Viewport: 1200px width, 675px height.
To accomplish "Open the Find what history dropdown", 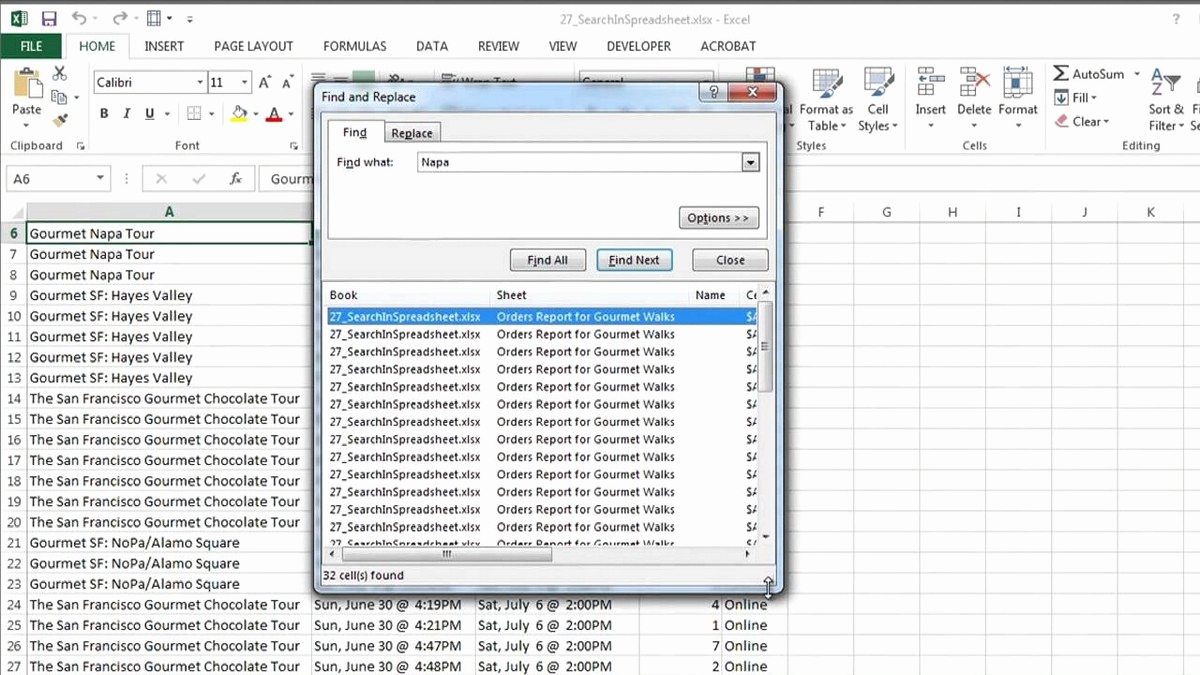I will [750, 162].
